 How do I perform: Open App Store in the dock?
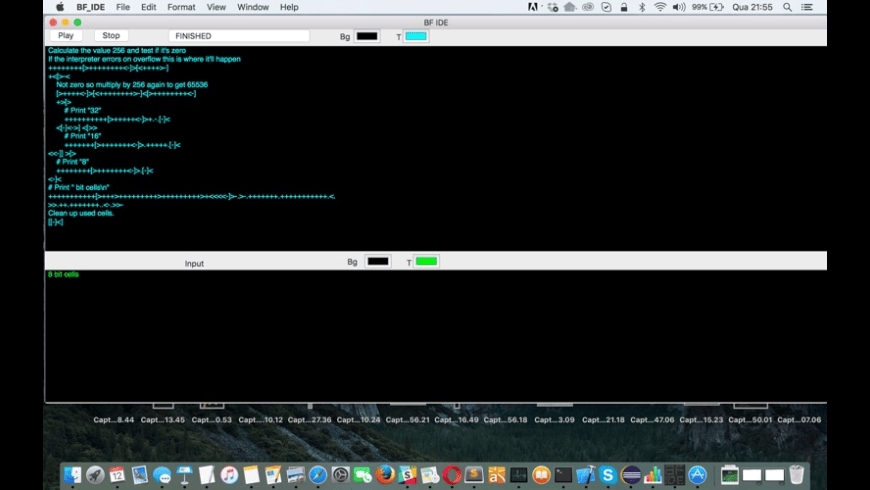(697, 475)
